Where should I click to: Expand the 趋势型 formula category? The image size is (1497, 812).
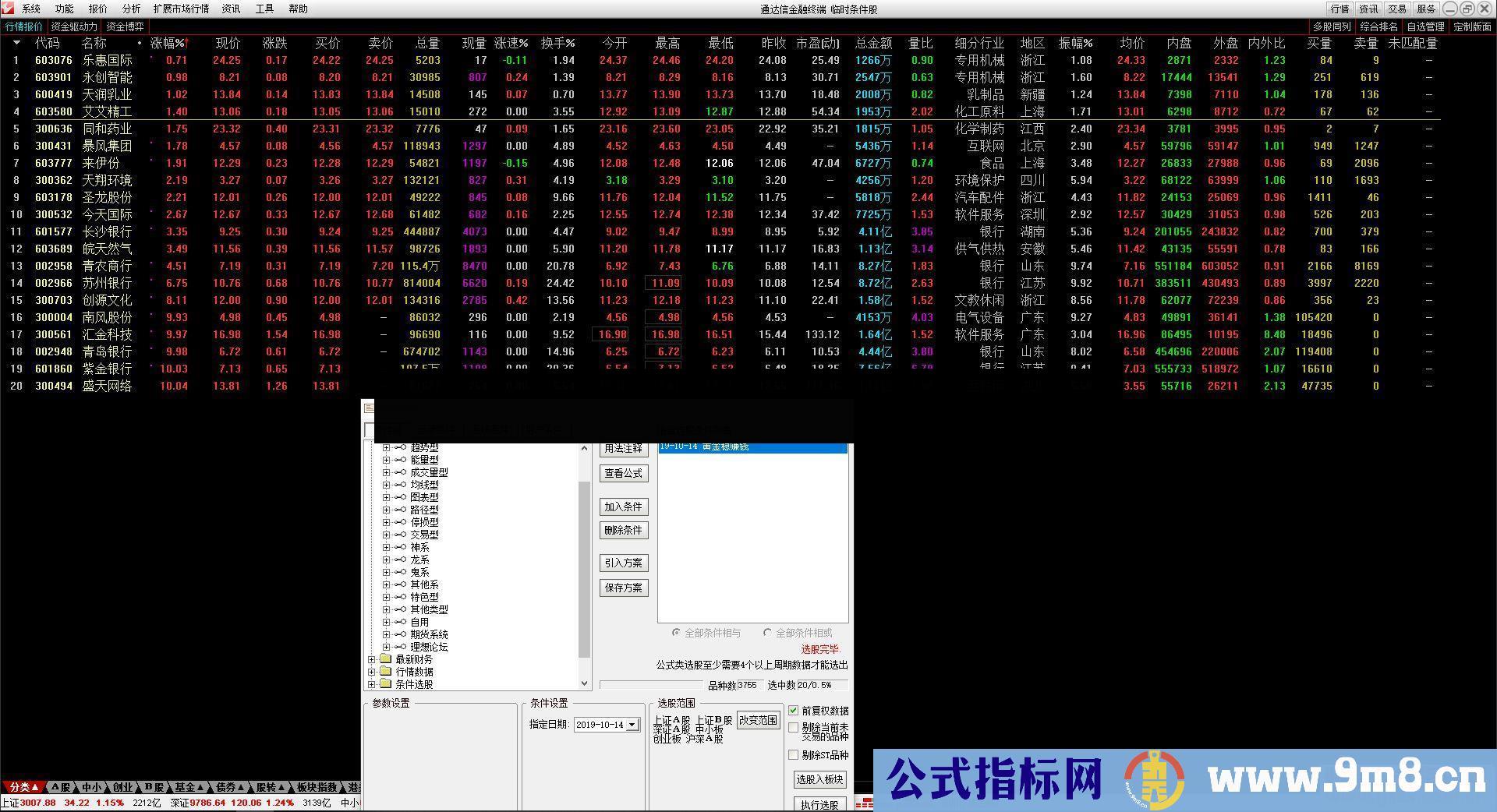click(387, 447)
